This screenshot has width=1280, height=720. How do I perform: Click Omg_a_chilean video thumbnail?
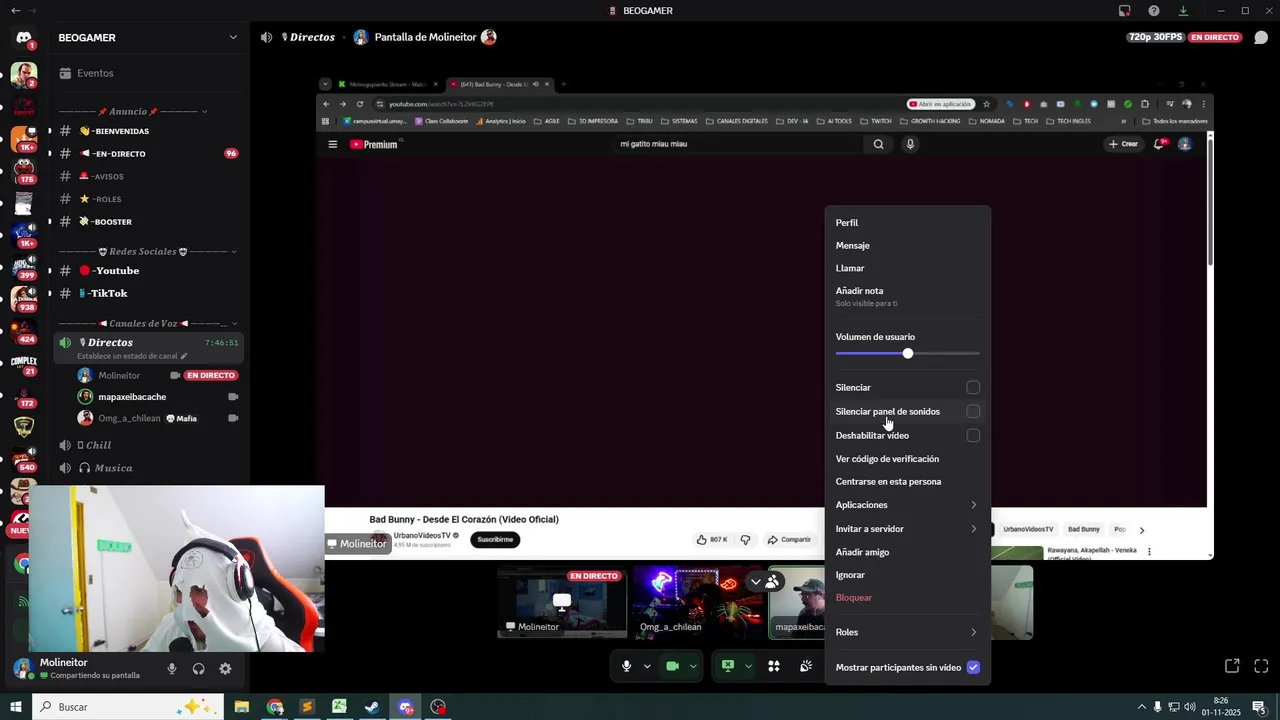[x=696, y=602]
